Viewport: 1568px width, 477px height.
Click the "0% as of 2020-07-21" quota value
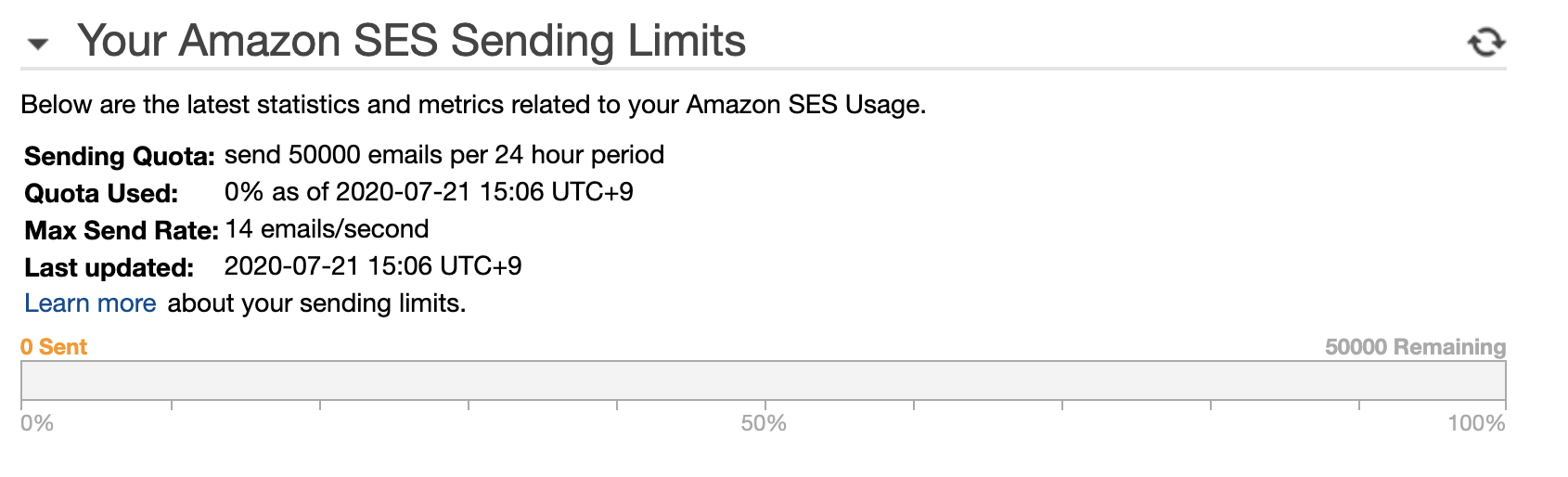pyautogui.click(x=429, y=191)
